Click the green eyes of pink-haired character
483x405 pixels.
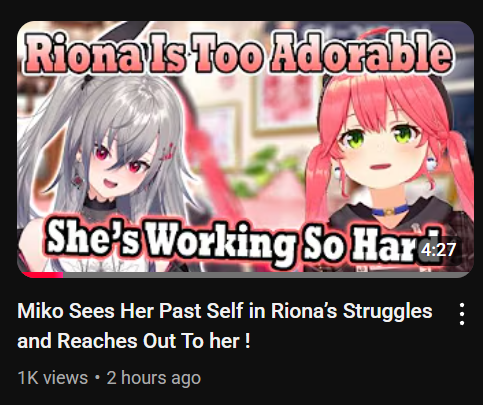(381, 137)
